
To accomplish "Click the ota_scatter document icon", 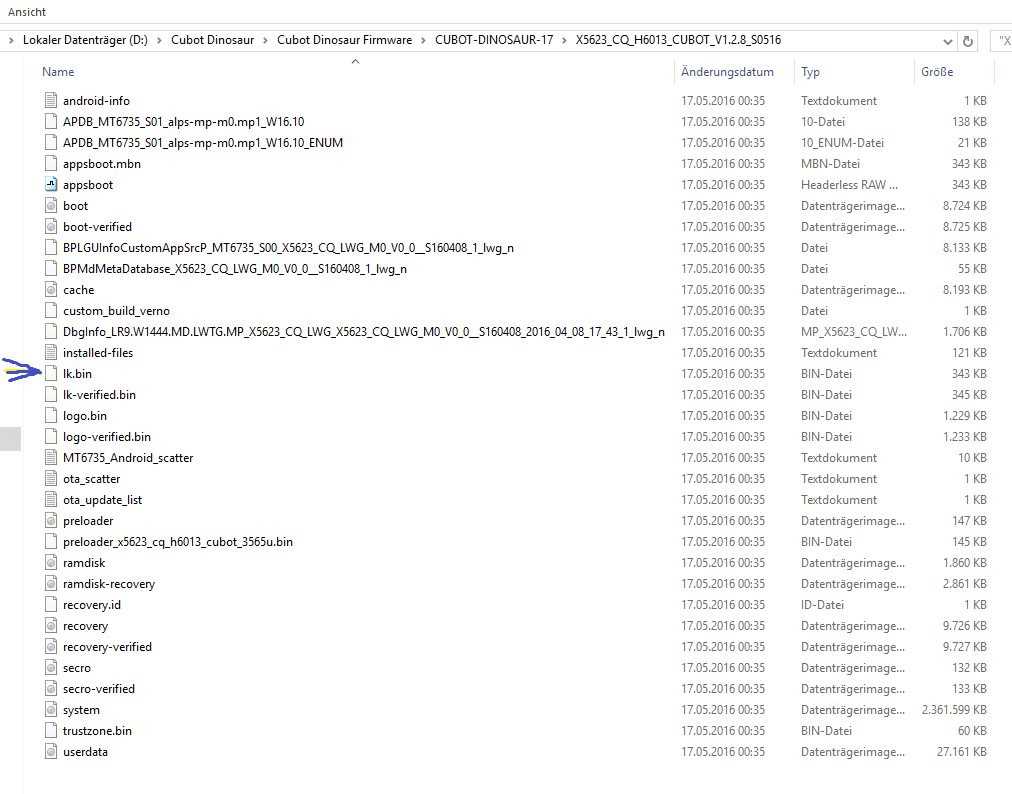I will tap(51, 478).
